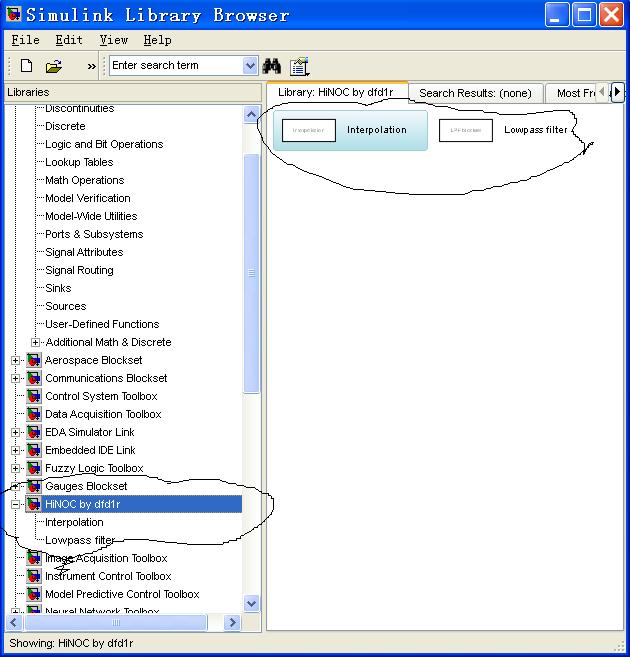Switch to the Search Results tab
The width and height of the screenshot is (630, 657).
[x=475, y=93]
